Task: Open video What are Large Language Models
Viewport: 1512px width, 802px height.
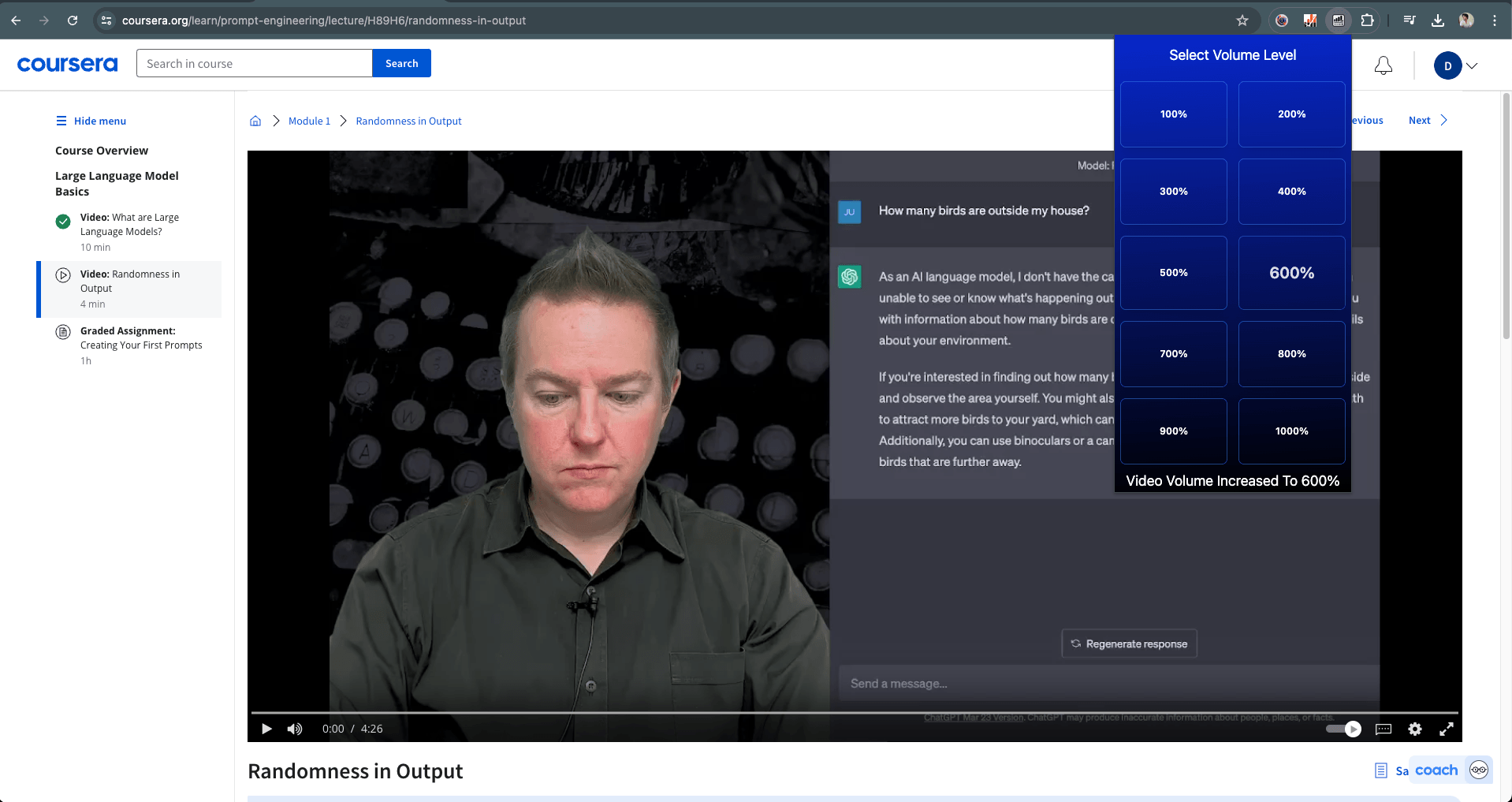Action: tap(130, 232)
